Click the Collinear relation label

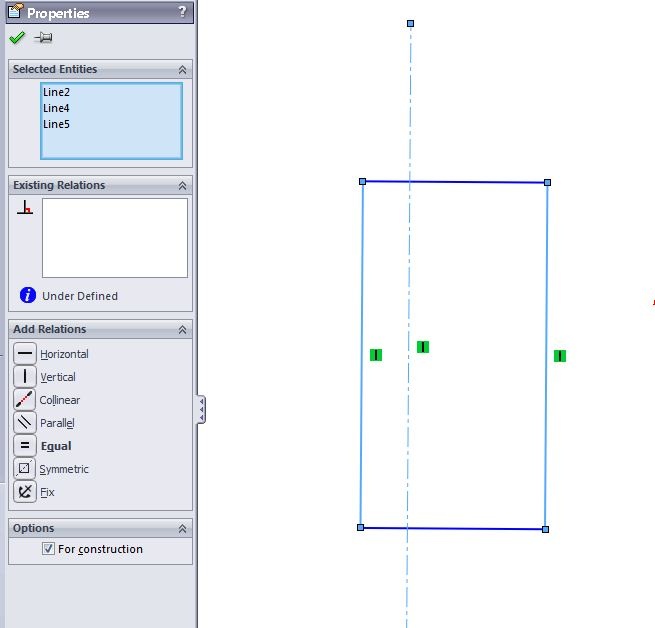coord(60,400)
